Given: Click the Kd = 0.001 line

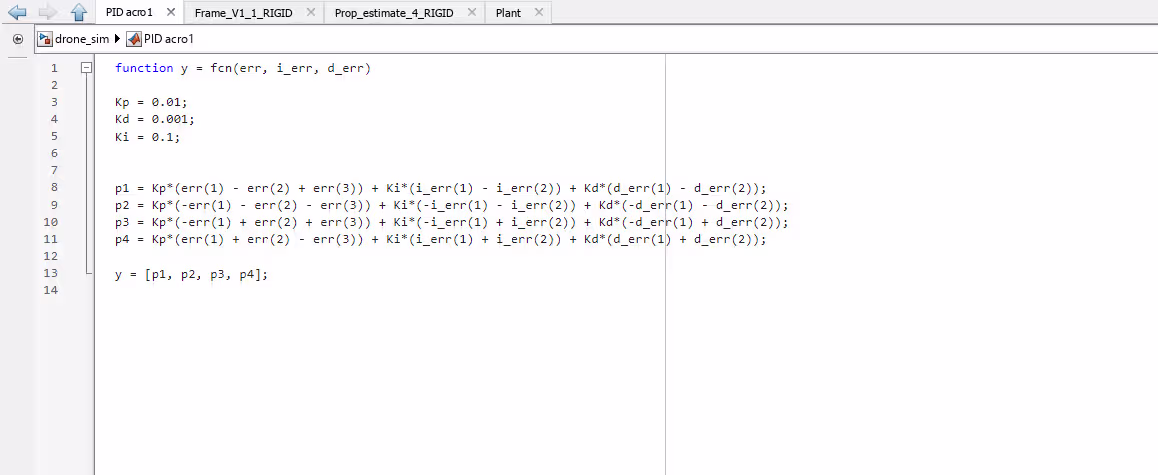Looking at the screenshot, I should click(154, 120).
